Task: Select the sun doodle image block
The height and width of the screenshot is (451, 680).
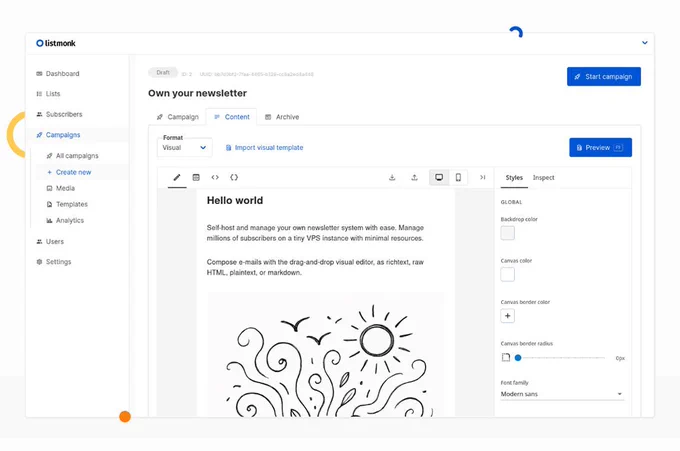Action: pyautogui.click(x=326, y=355)
